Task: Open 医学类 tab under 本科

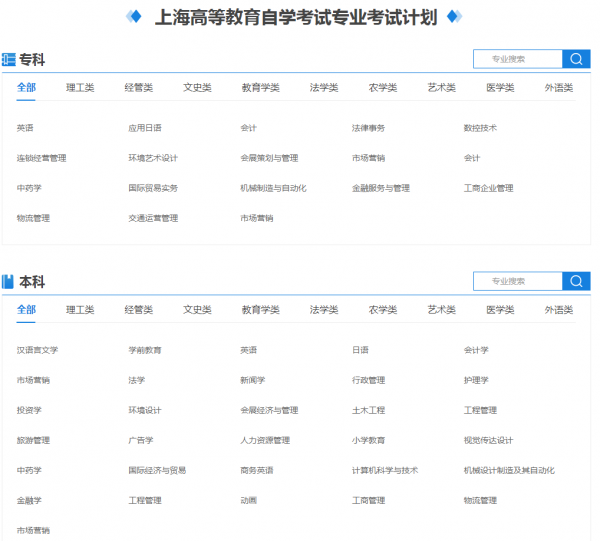Action: tap(500, 310)
